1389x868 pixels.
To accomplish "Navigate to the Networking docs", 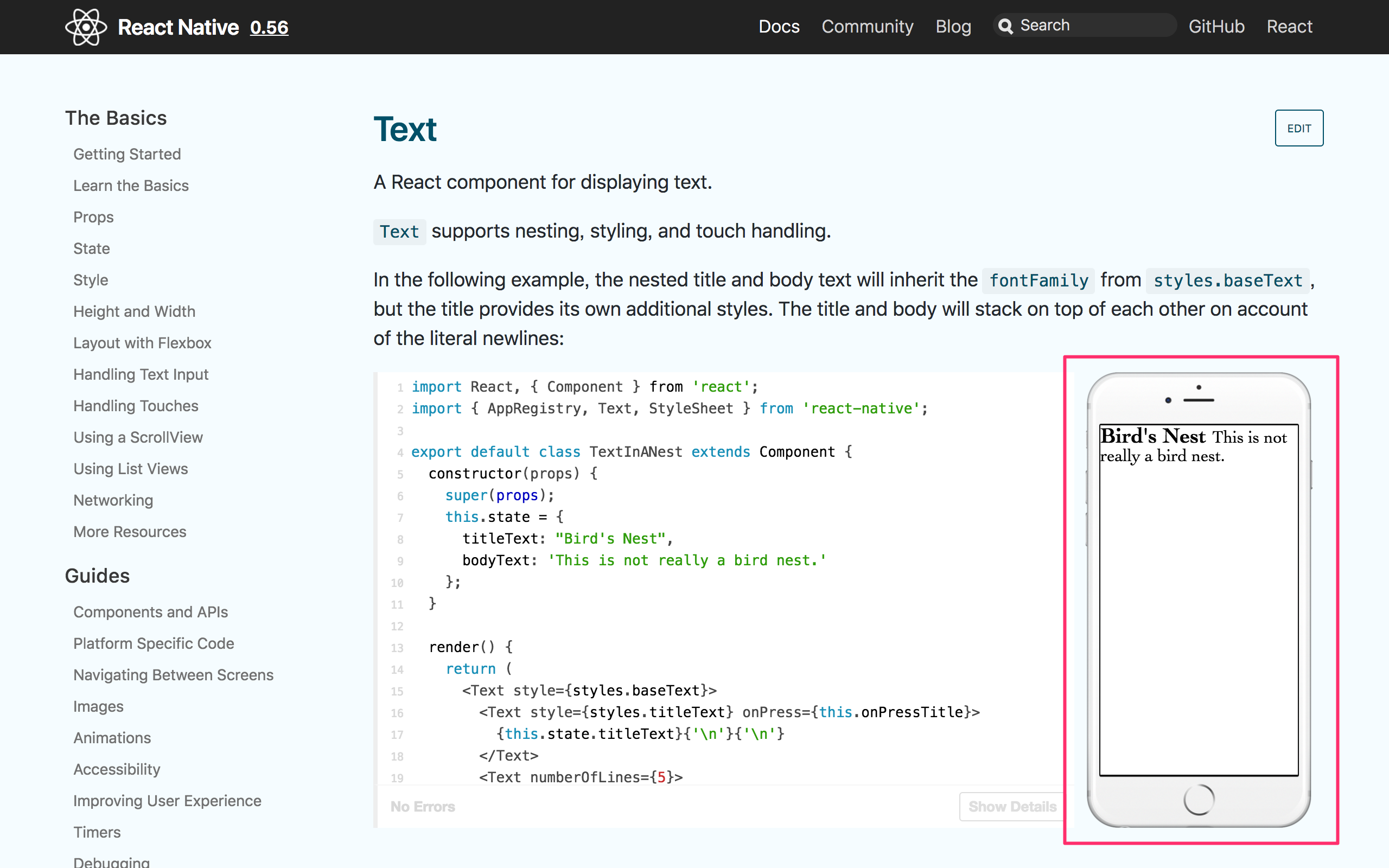I will coord(112,500).
